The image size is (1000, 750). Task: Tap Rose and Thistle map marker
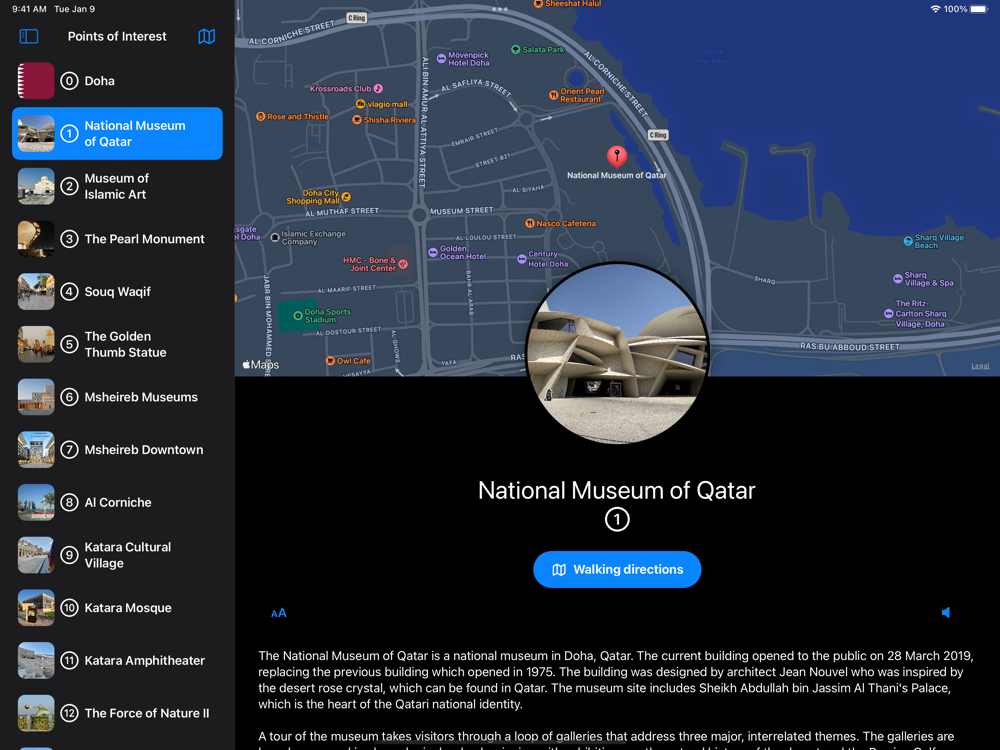(260, 116)
